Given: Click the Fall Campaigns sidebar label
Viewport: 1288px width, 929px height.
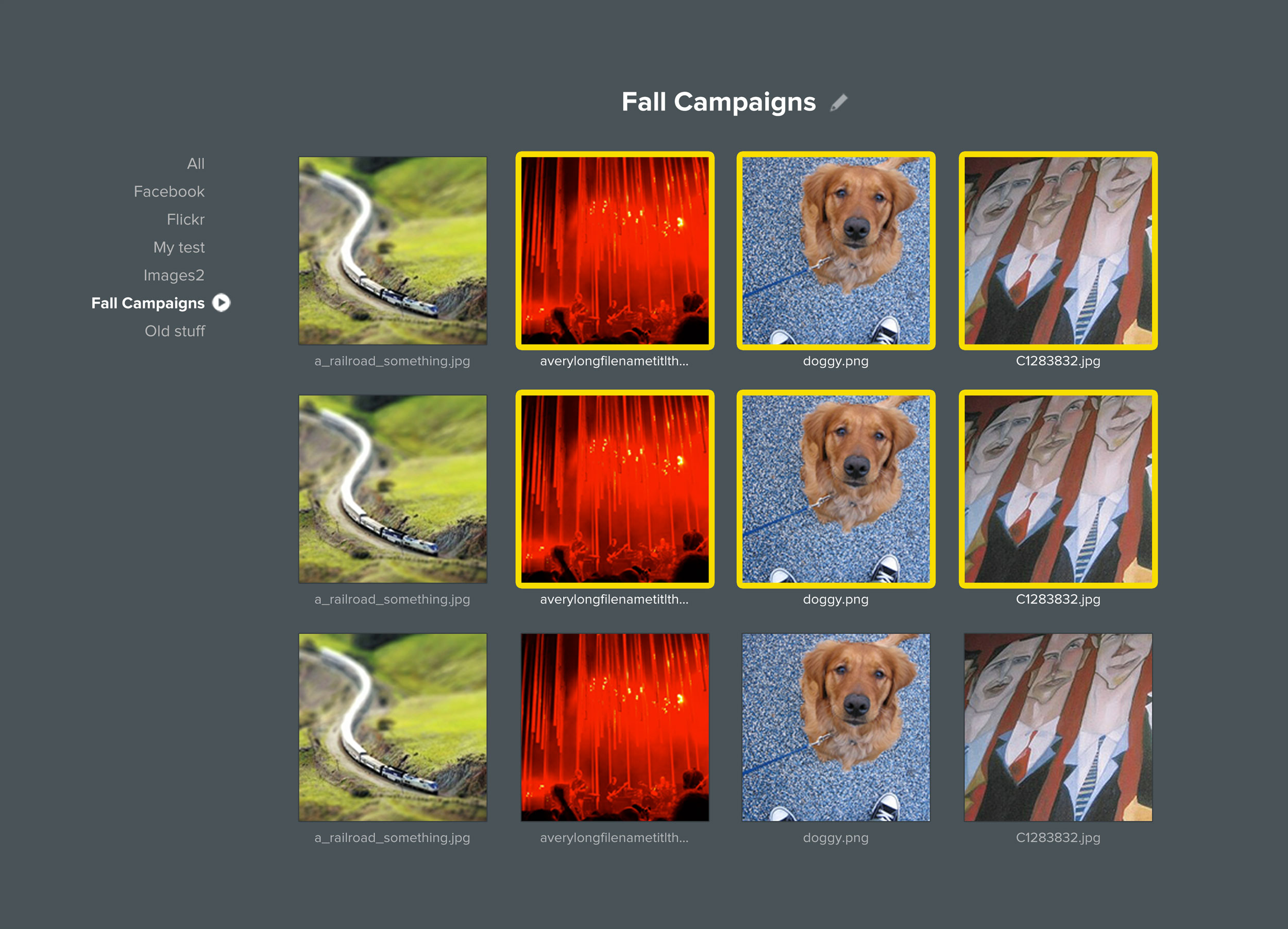Looking at the screenshot, I should [148, 303].
